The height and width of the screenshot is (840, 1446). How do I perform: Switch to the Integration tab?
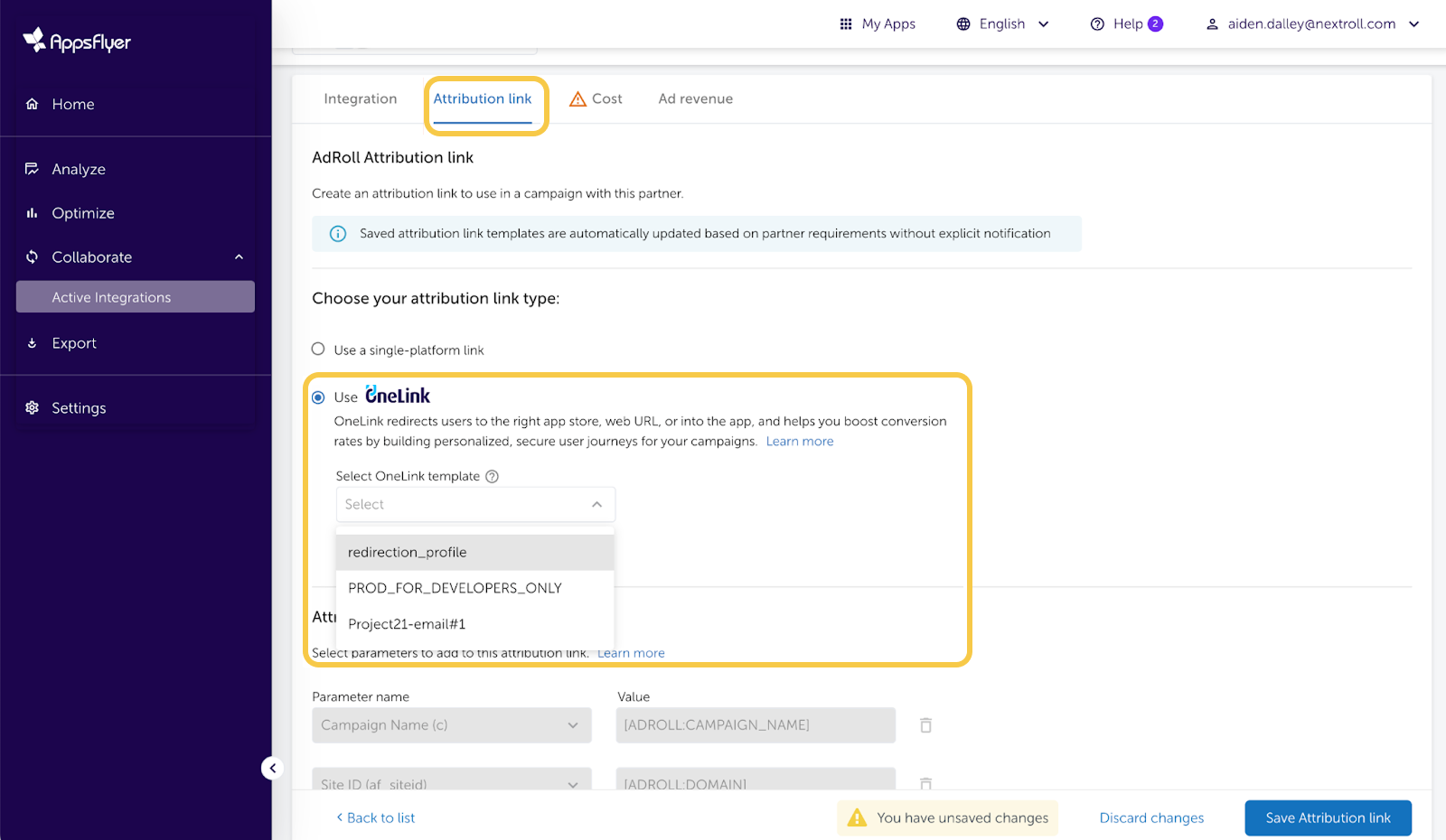point(360,99)
